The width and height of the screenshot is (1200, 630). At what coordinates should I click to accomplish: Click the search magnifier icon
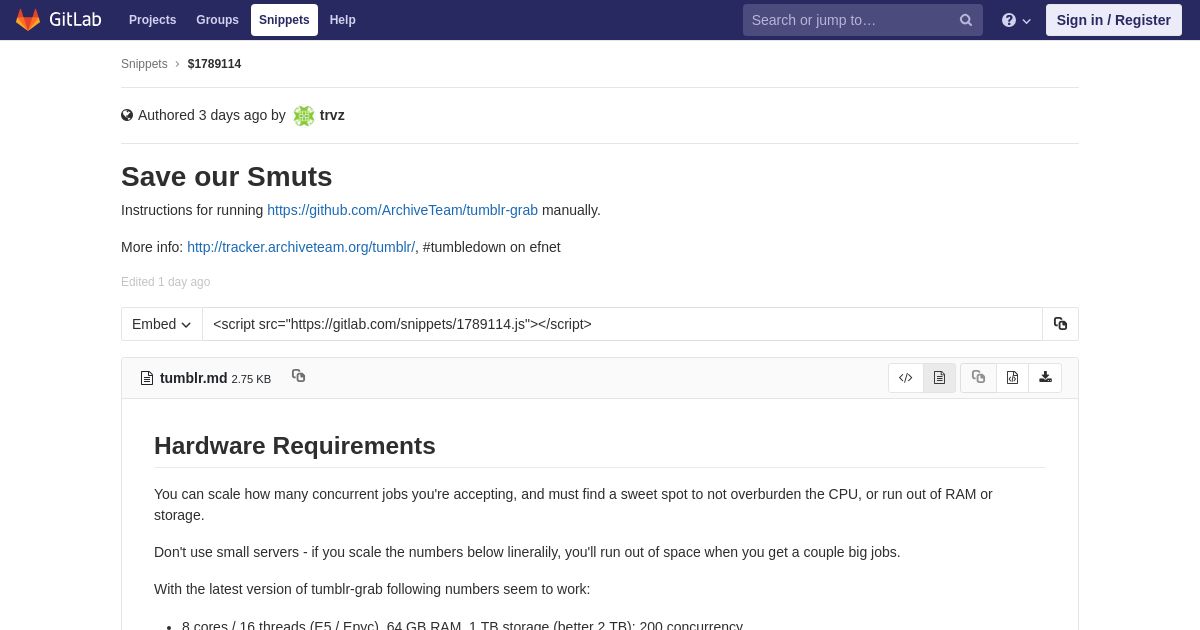pos(966,20)
